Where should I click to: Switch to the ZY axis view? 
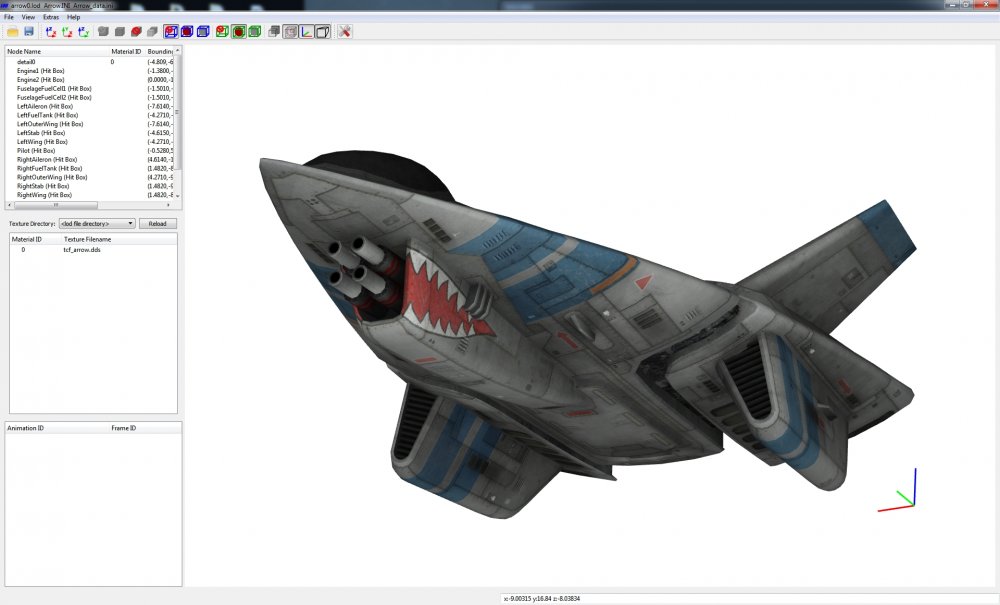[84, 31]
